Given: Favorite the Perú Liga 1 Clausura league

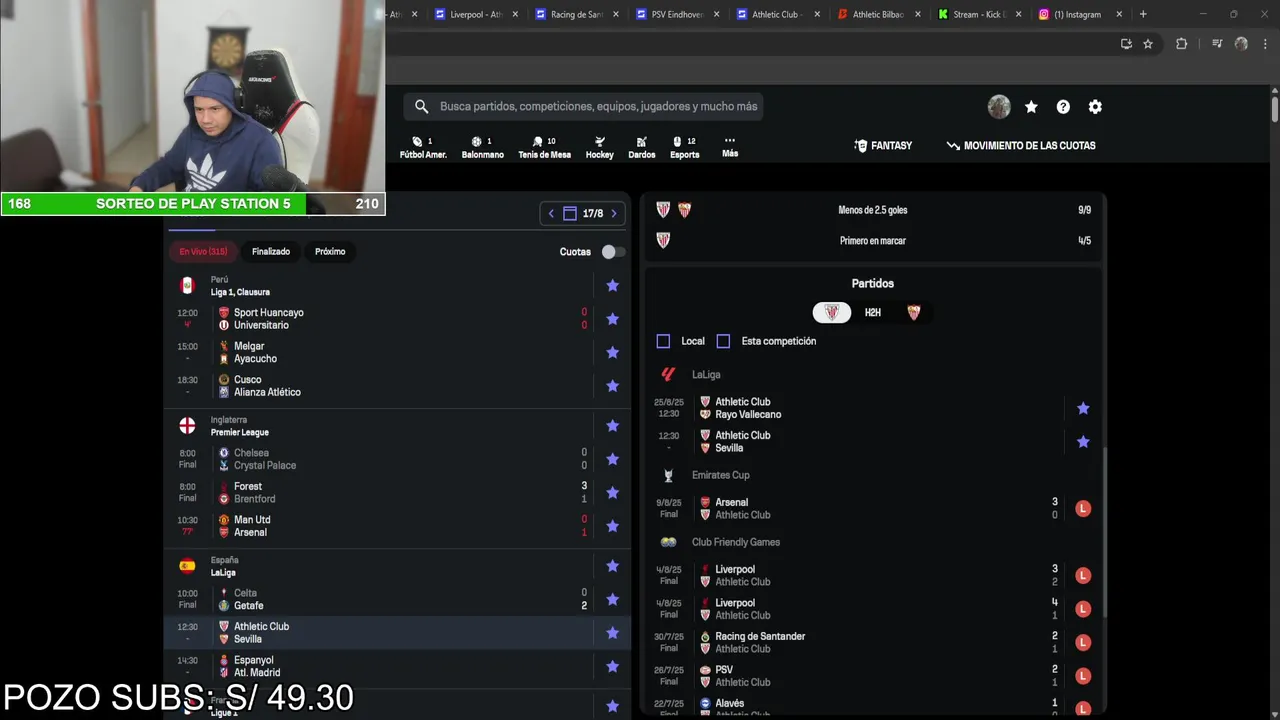Looking at the screenshot, I should pos(612,286).
